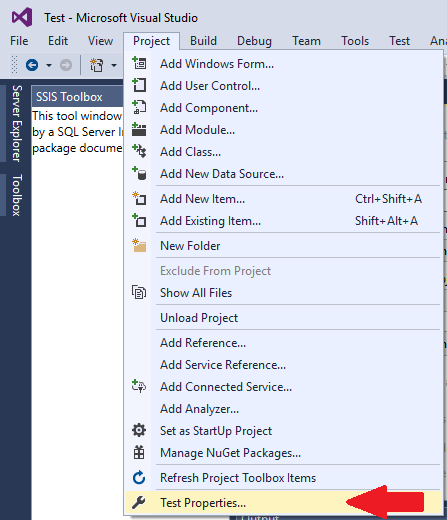Choose Refresh Project Toolbox Items entry
The width and height of the screenshot is (447, 520).
click(x=283, y=477)
